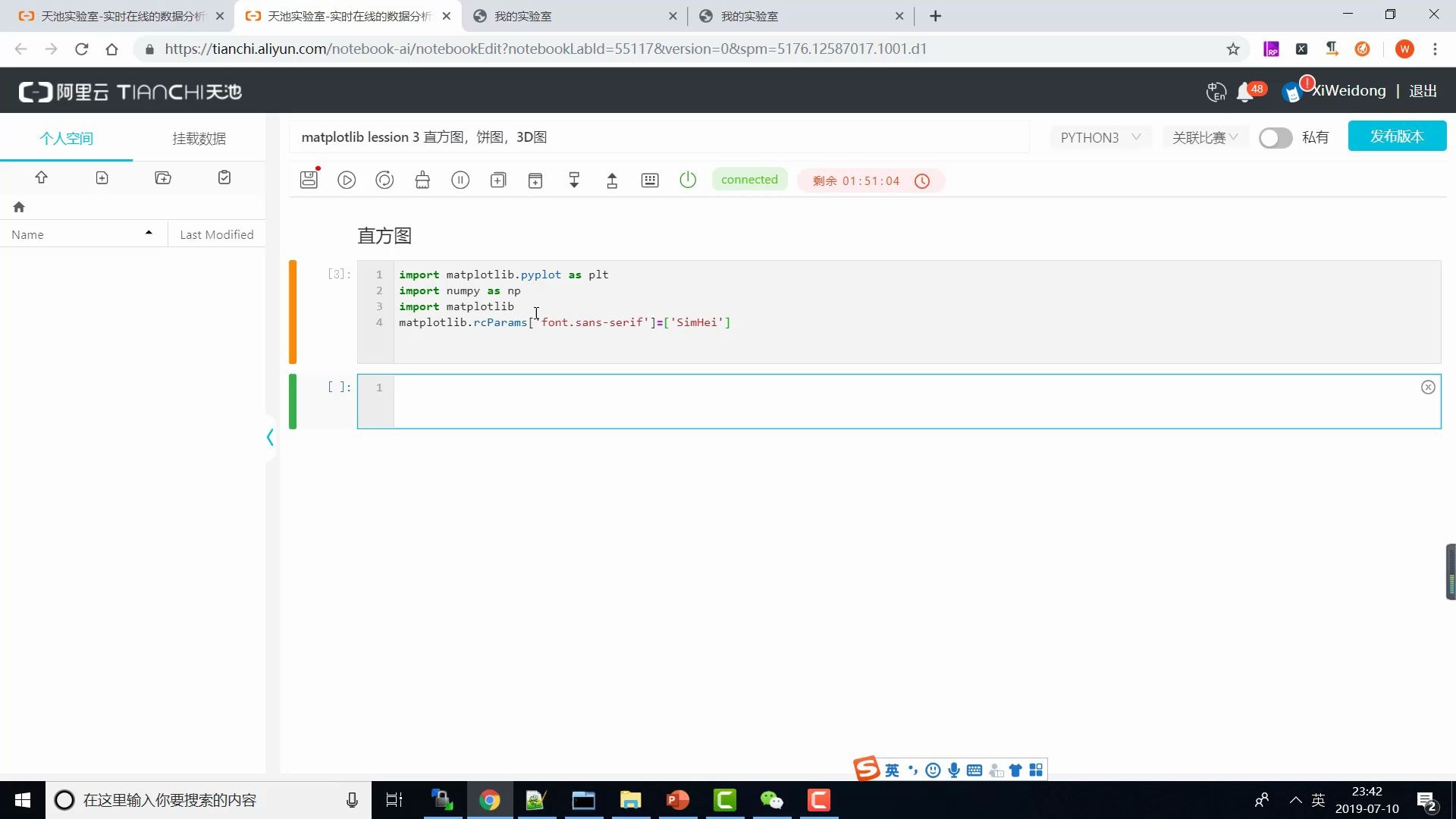Screen dimensions: 1456x819
Task: Click the green power icon
Action: (x=688, y=180)
